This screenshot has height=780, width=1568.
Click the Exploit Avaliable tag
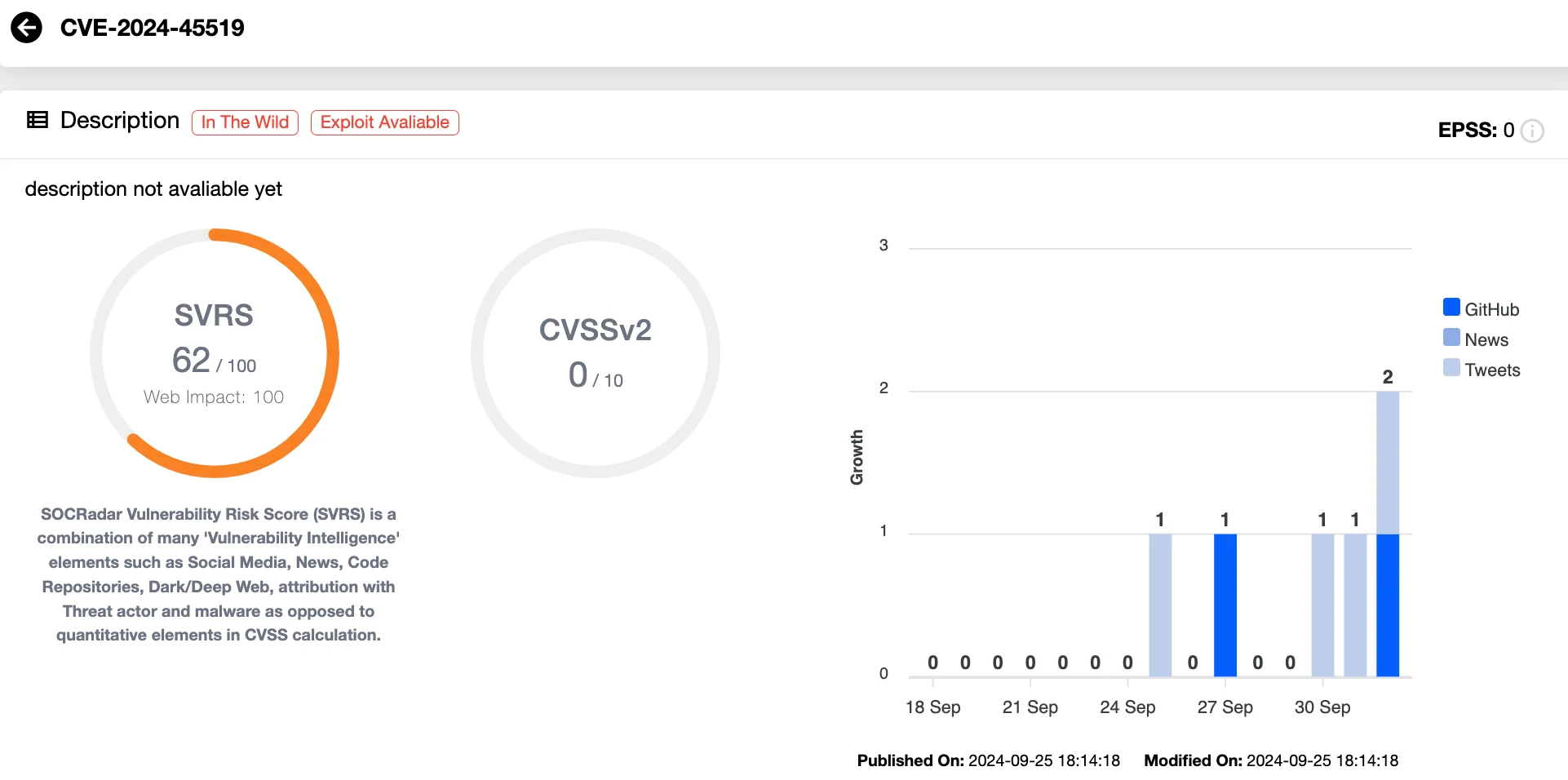point(384,122)
